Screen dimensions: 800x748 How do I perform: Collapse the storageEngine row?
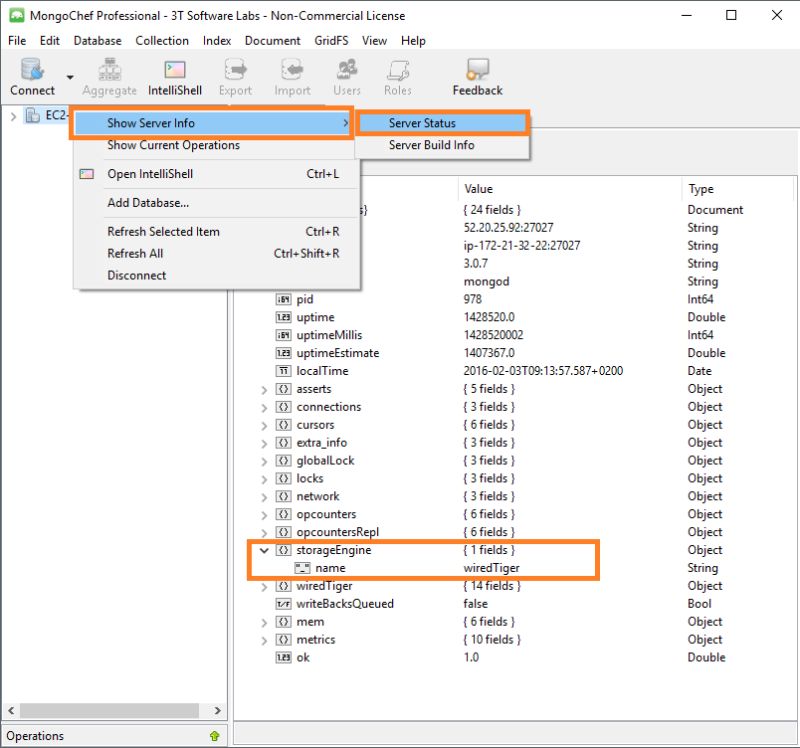coord(264,551)
